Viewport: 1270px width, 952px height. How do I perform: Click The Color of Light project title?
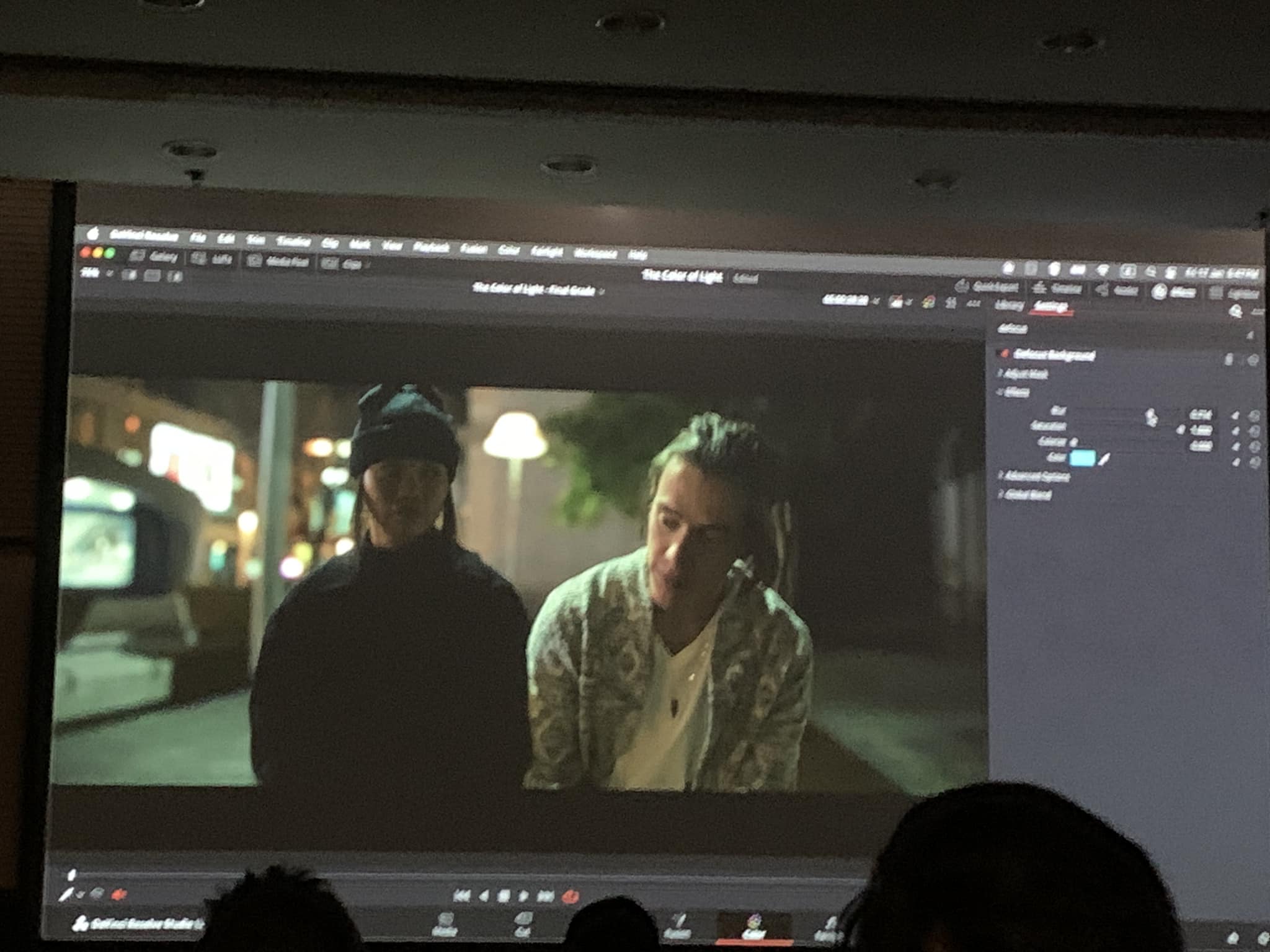coord(682,276)
